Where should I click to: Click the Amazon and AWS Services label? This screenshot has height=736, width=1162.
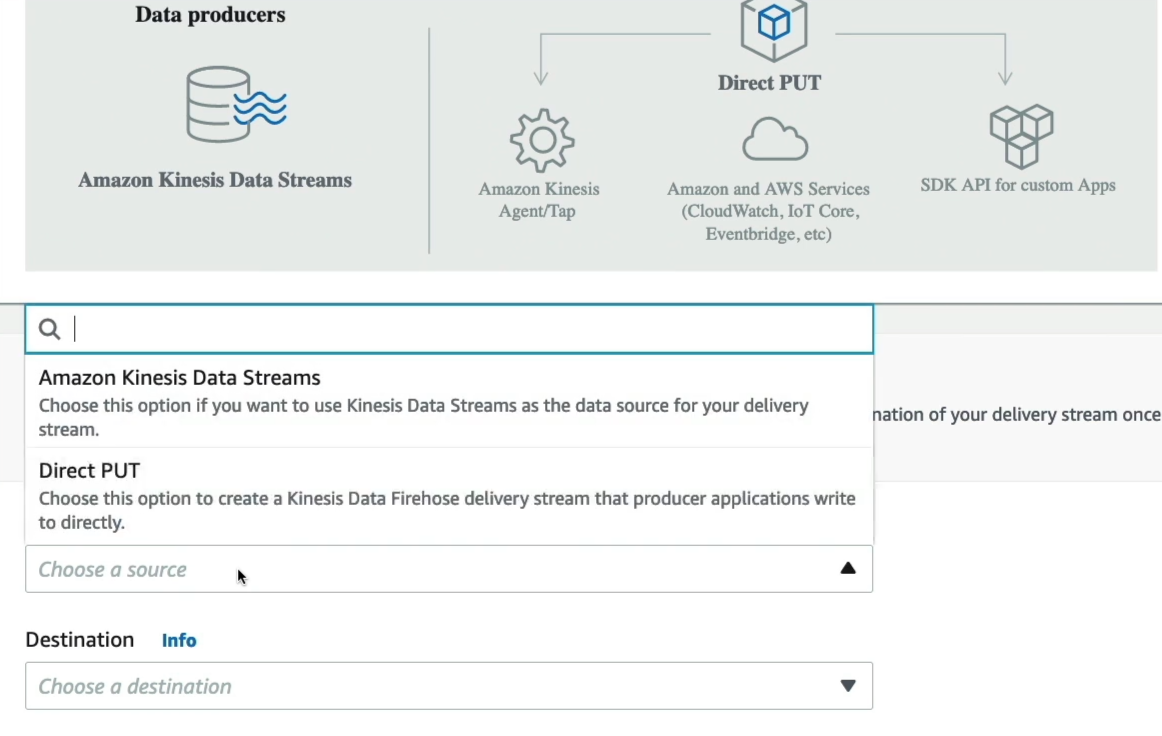[x=768, y=211]
